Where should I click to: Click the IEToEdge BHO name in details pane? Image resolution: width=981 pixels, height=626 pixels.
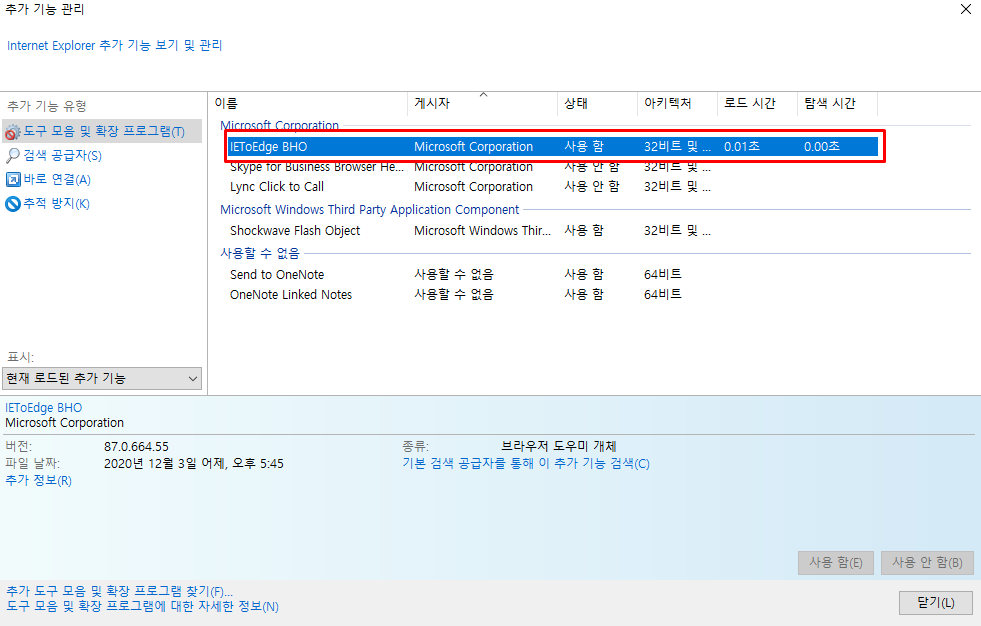tap(43, 408)
